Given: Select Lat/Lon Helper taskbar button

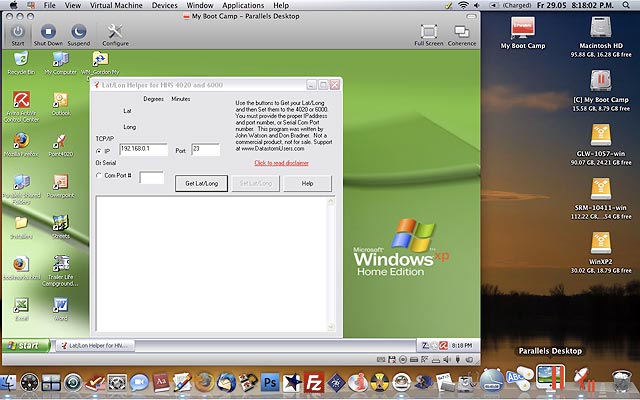Looking at the screenshot, I should click(95, 345).
